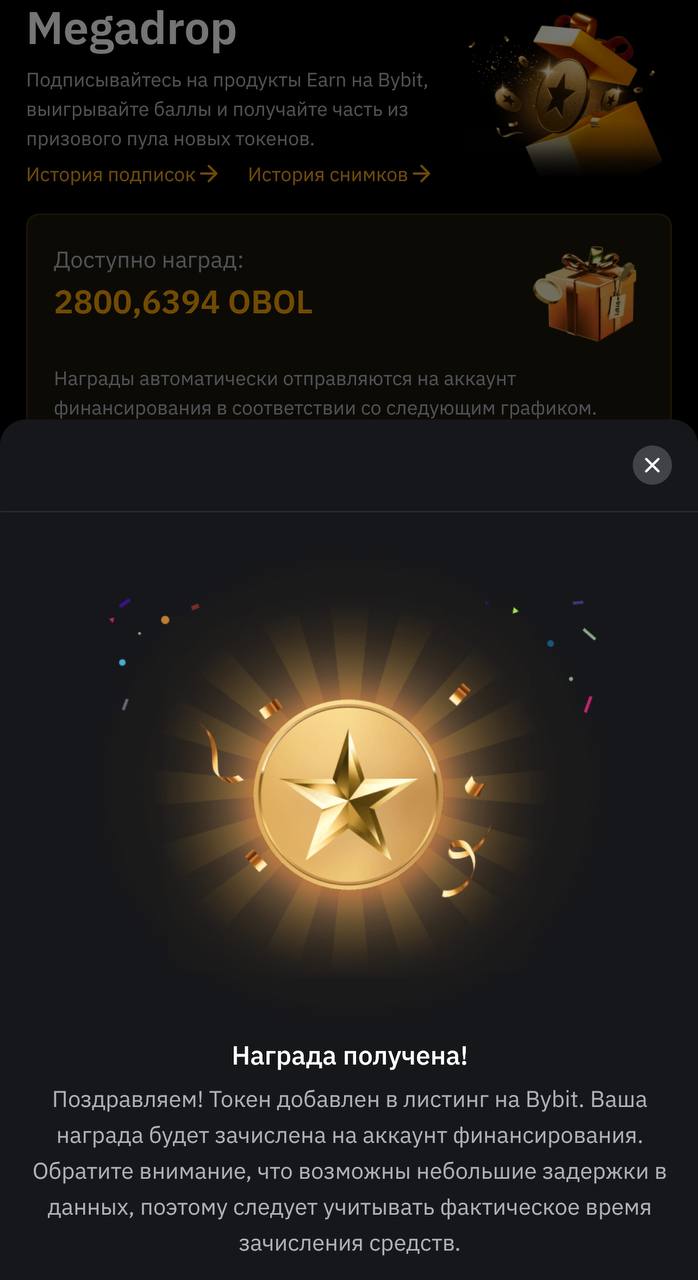This screenshot has height=1280, width=698.
Task: Tap the arrow icon after История подписок
Action: tap(208, 174)
